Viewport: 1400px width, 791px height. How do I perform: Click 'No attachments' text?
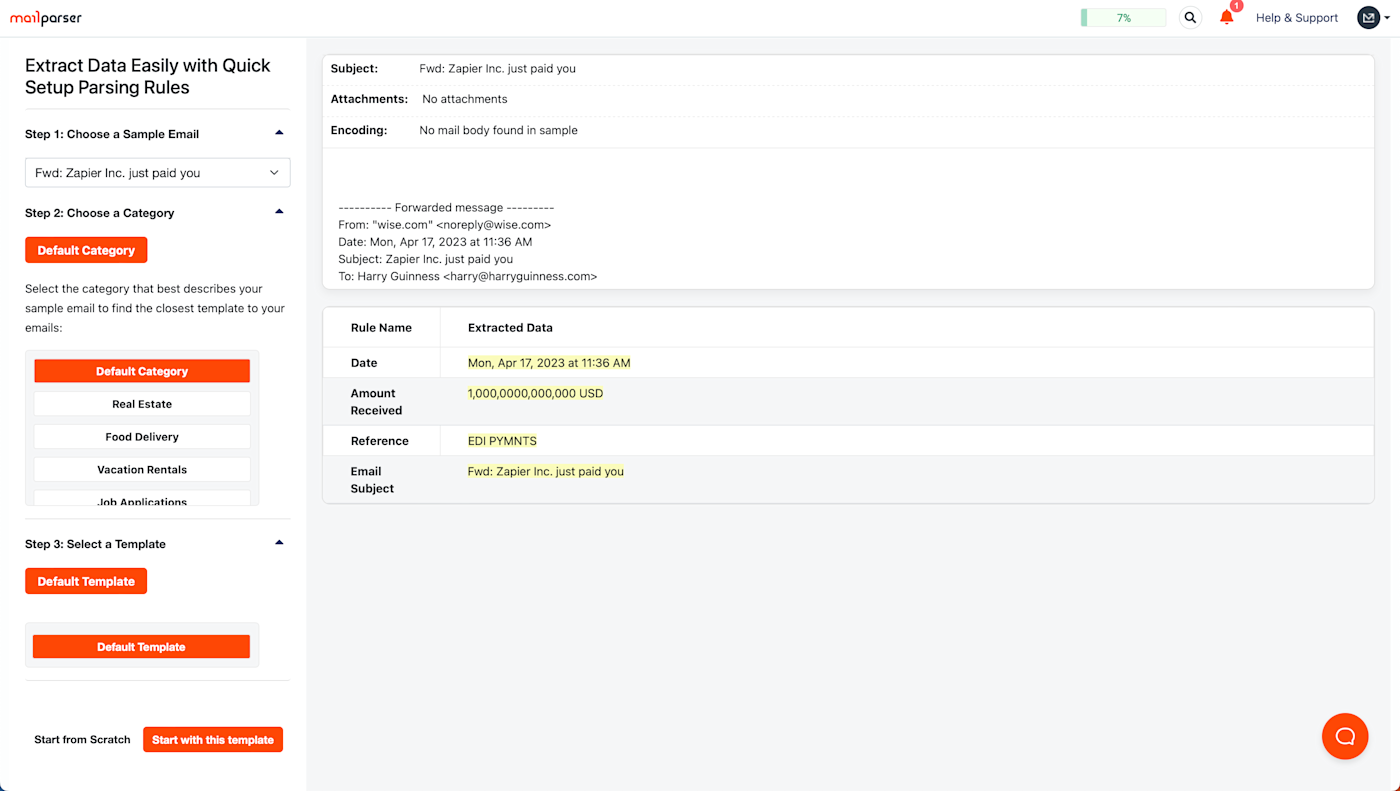[464, 99]
